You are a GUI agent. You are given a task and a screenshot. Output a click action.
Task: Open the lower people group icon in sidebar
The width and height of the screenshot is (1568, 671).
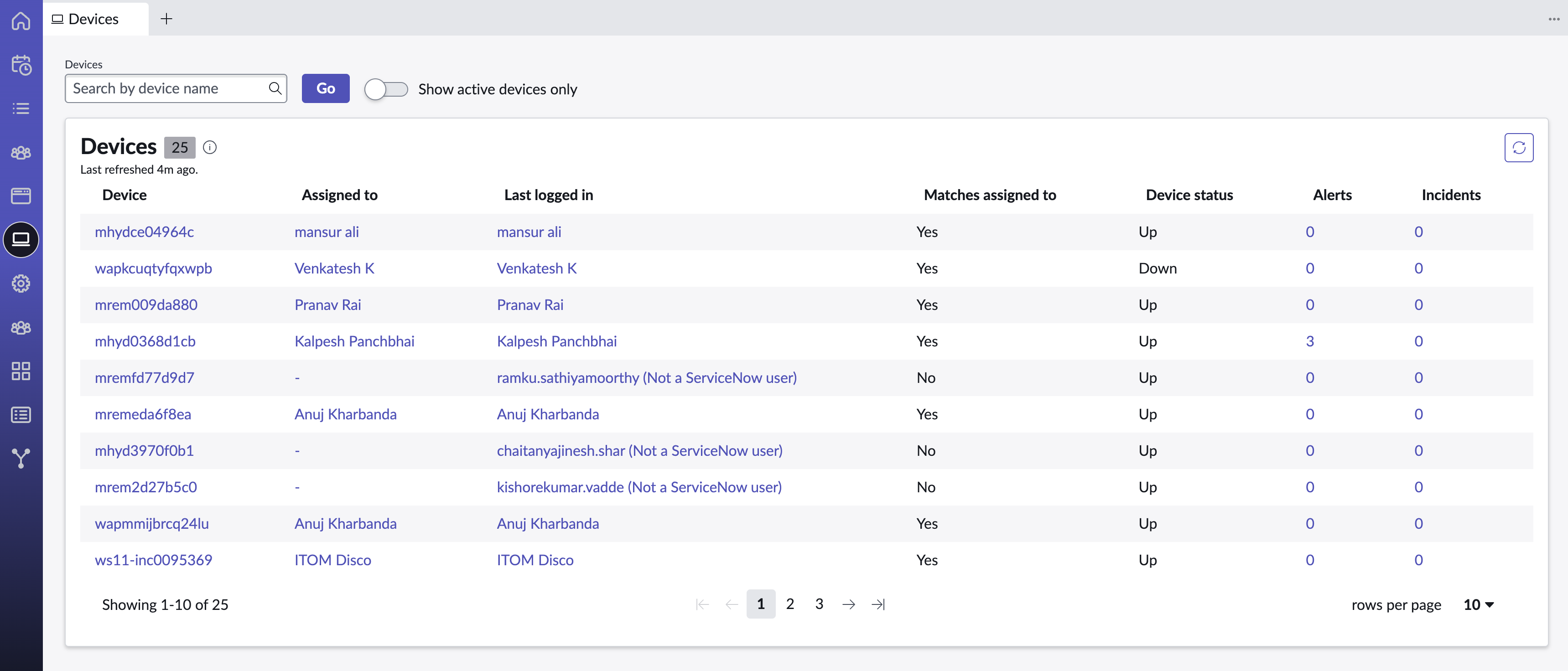pyautogui.click(x=21, y=327)
